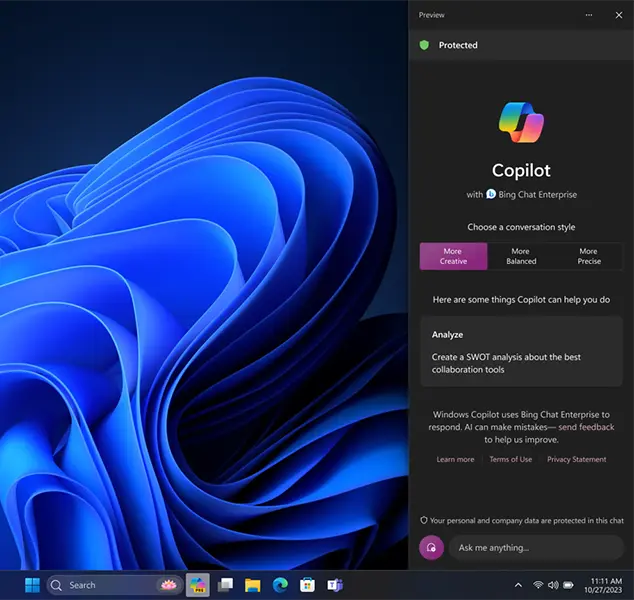This screenshot has height=600, width=634.
Task: Select the More Precise conversation style
Action: pyautogui.click(x=589, y=256)
